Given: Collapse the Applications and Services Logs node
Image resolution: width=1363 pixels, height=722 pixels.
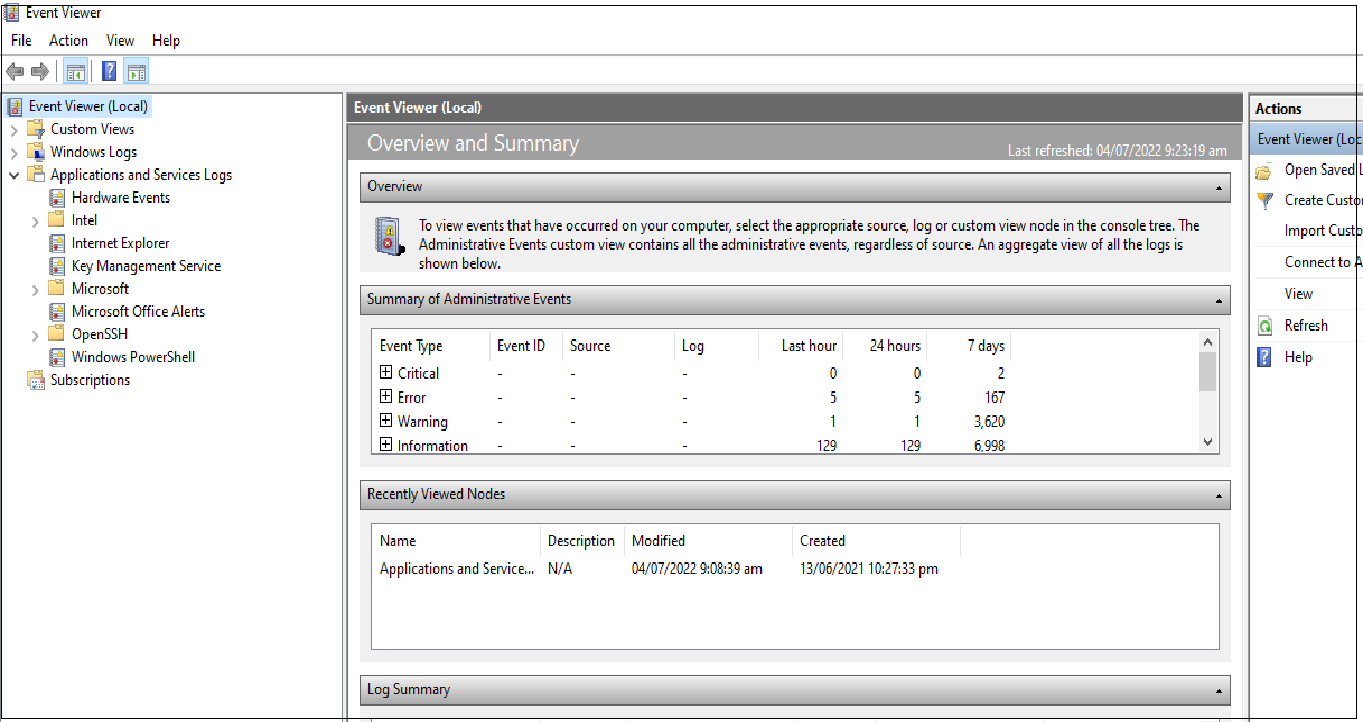Looking at the screenshot, I should [x=13, y=174].
